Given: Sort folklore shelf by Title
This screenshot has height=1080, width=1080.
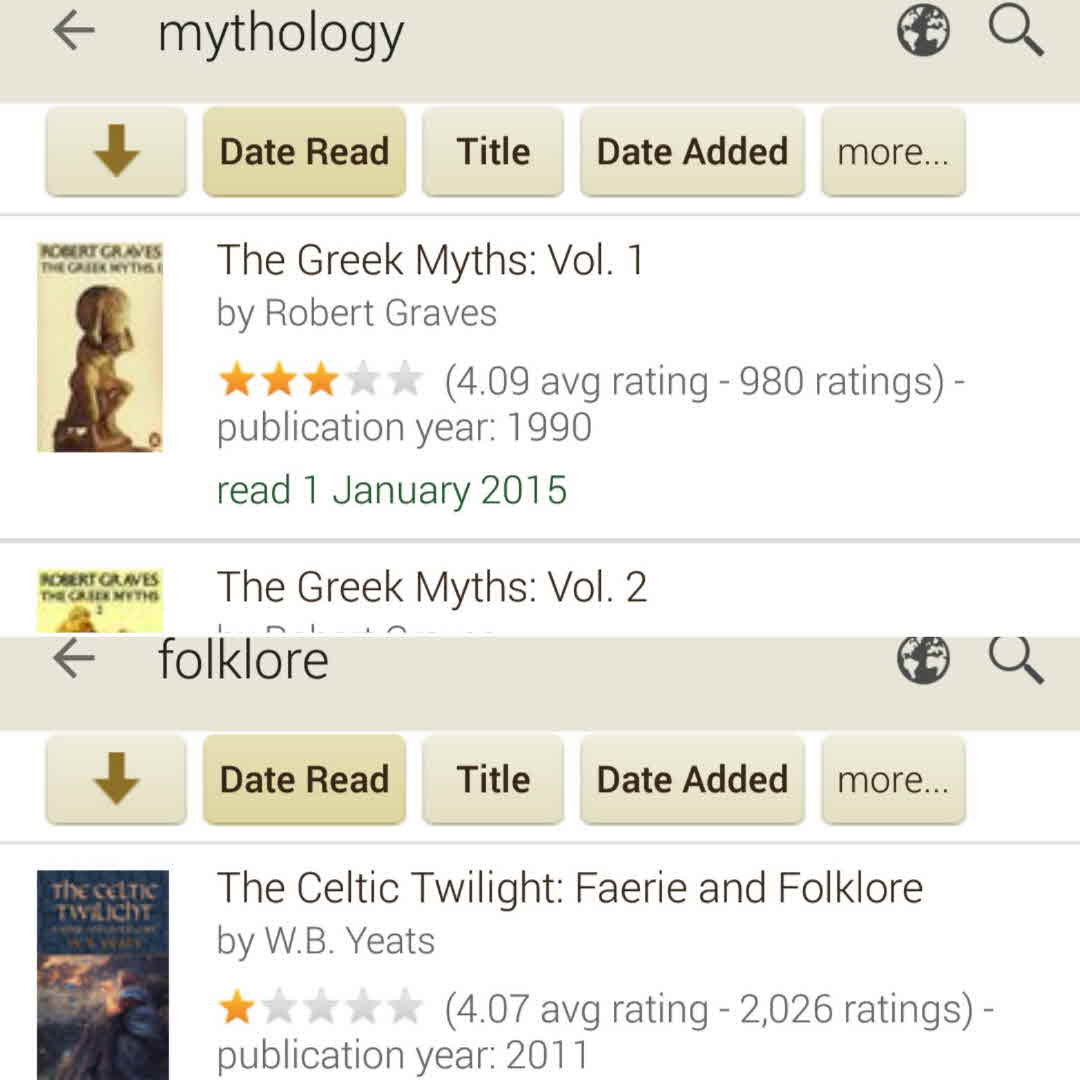Looking at the screenshot, I should tap(493, 780).
